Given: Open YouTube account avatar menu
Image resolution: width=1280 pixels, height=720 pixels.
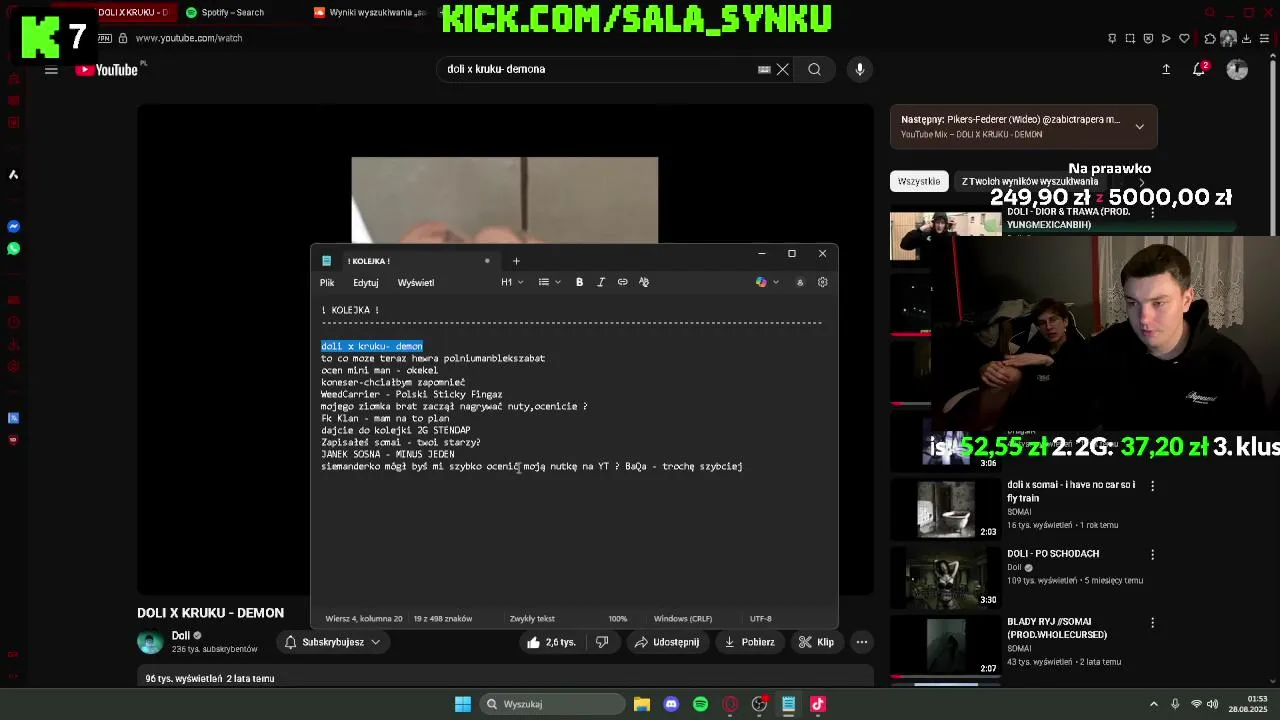Looking at the screenshot, I should [x=1237, y=69].
